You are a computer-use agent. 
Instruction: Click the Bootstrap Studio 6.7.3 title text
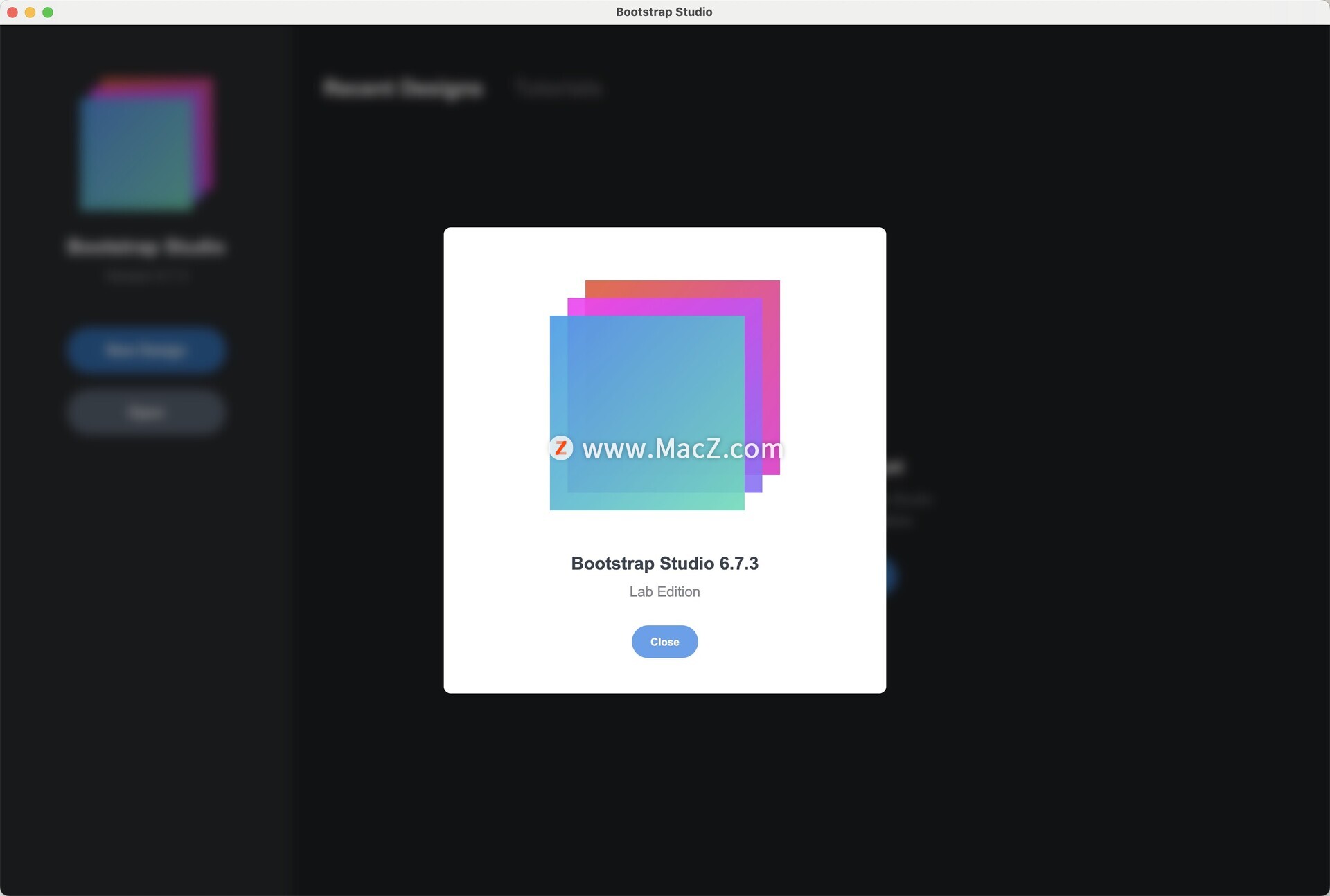[665, 564]
